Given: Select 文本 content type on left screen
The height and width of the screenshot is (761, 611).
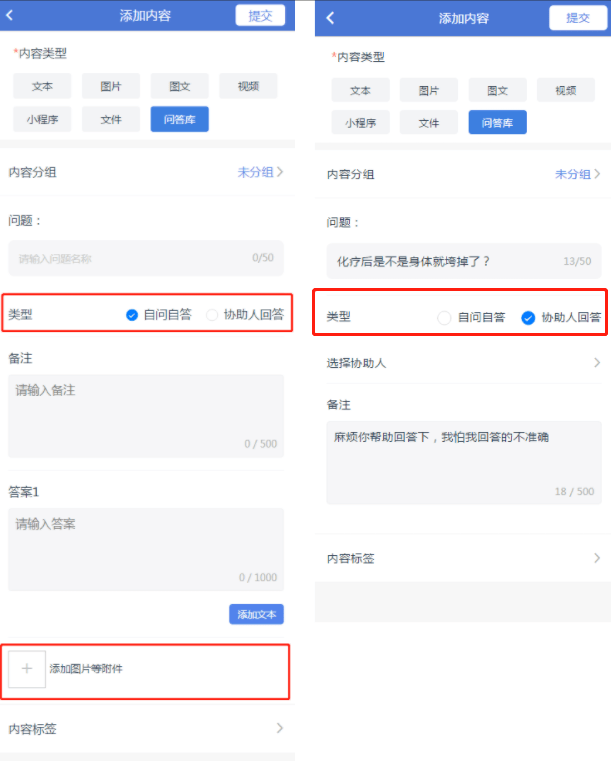Looking at the screenshot, I should pos(42,86).
